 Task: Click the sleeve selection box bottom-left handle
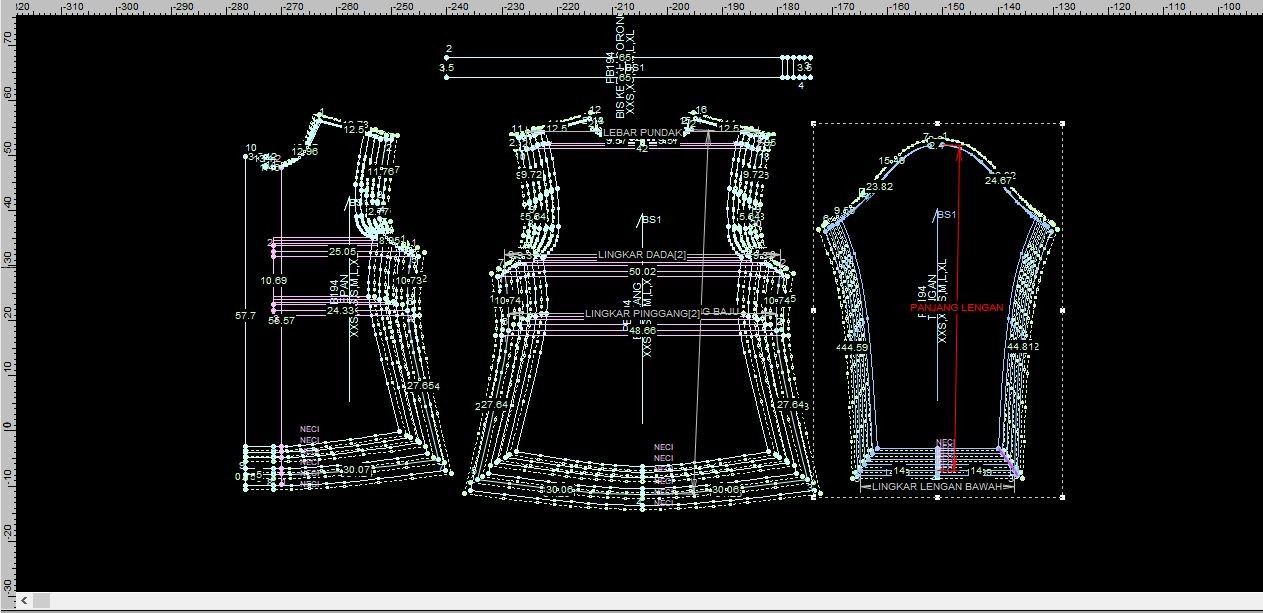point(814,496)
